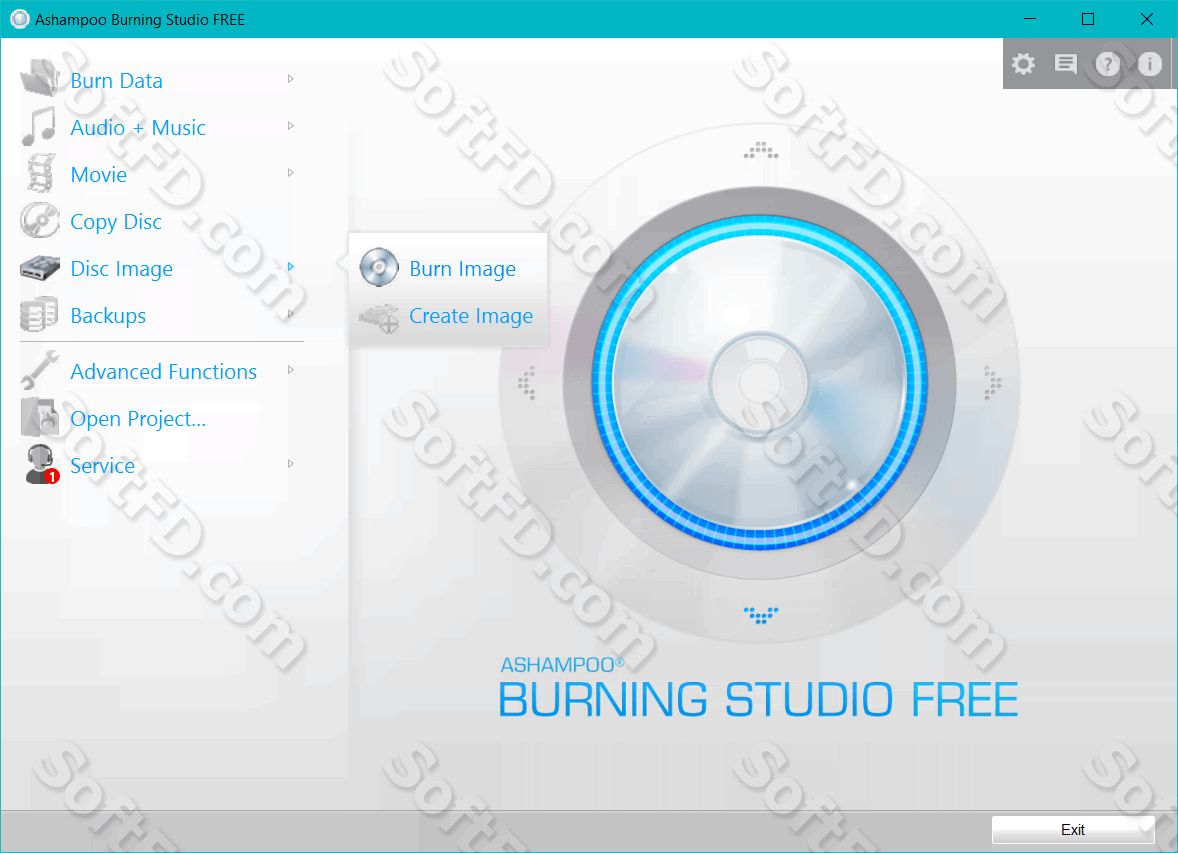Screen dimensions: 1178x853
Task: Open the Backups menu
Action: [x=108, y=316]
